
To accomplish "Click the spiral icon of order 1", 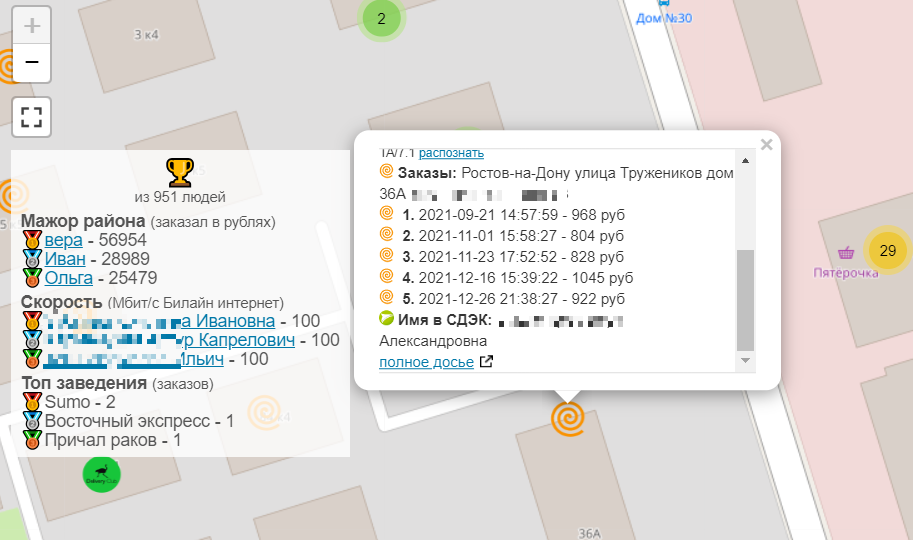I will (x=387, y=213).
